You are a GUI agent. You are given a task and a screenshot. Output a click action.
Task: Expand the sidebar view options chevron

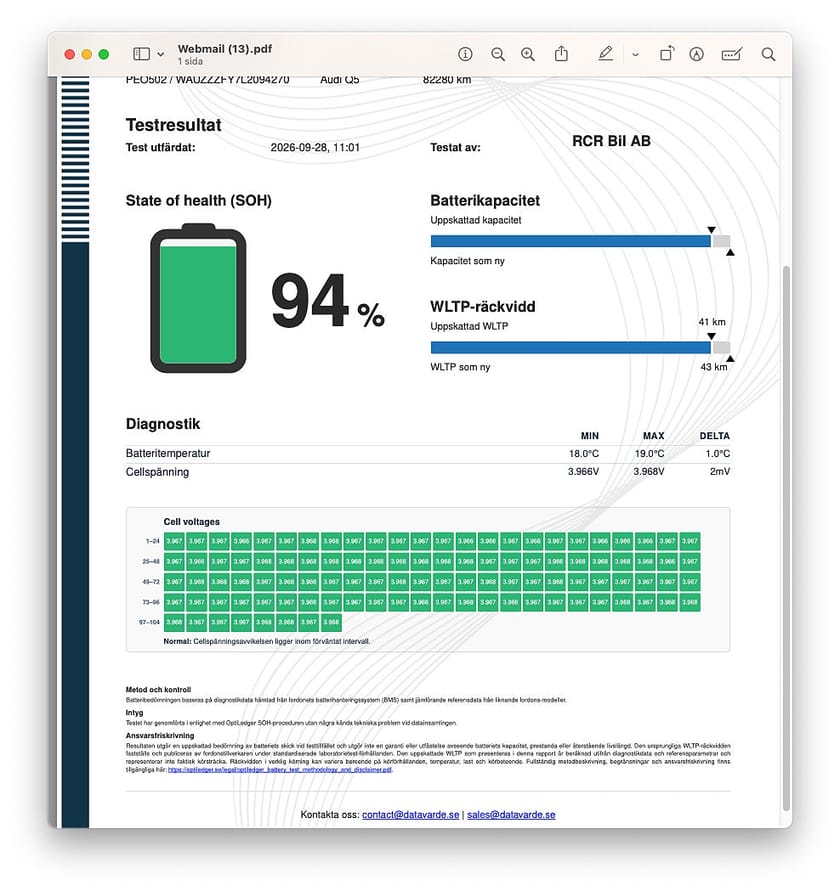pos(161,55)
